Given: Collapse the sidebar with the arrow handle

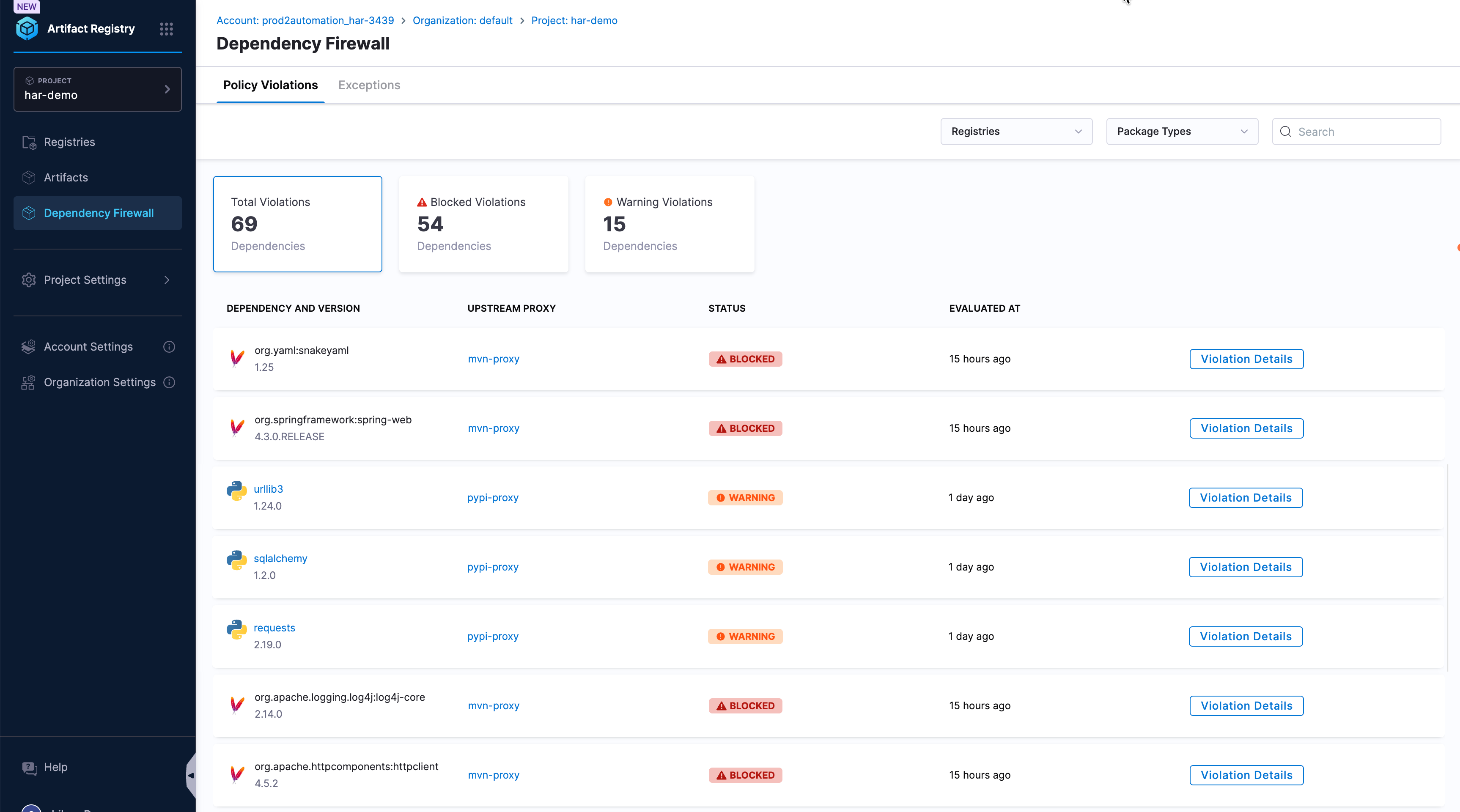Looking at the screenshot, I should point(191,776).
